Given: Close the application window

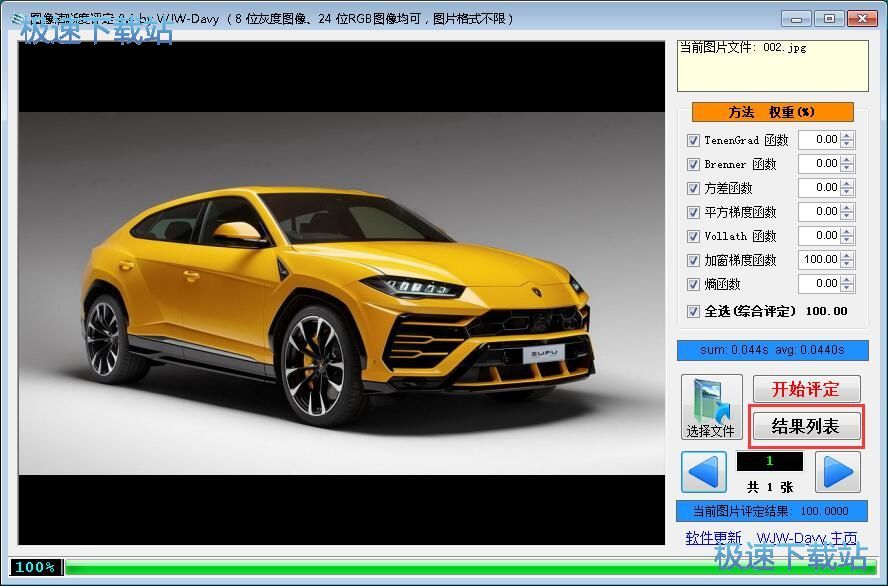Looking at the screenshot, I should pos(863,19).
